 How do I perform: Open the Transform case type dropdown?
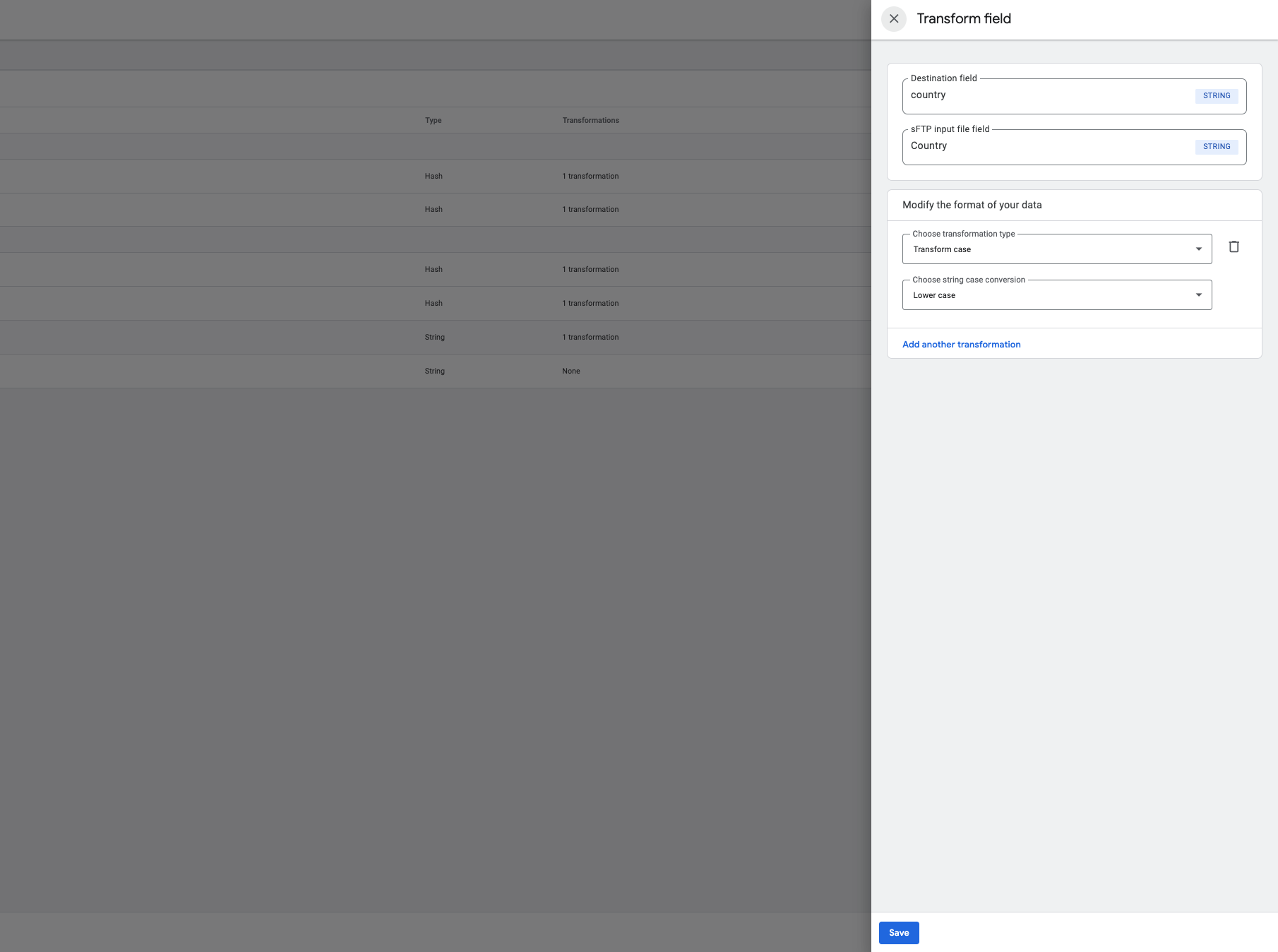point(1056,249)
